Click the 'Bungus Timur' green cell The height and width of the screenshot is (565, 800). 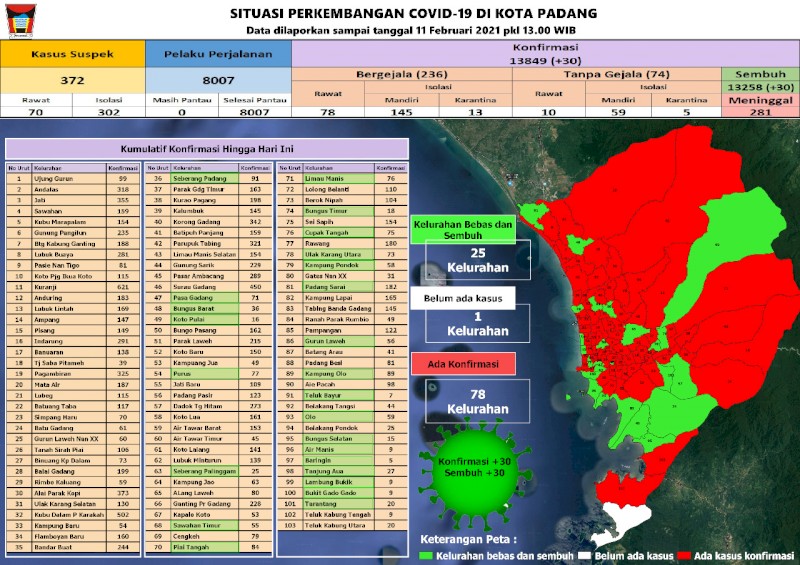tap(339, 211)
